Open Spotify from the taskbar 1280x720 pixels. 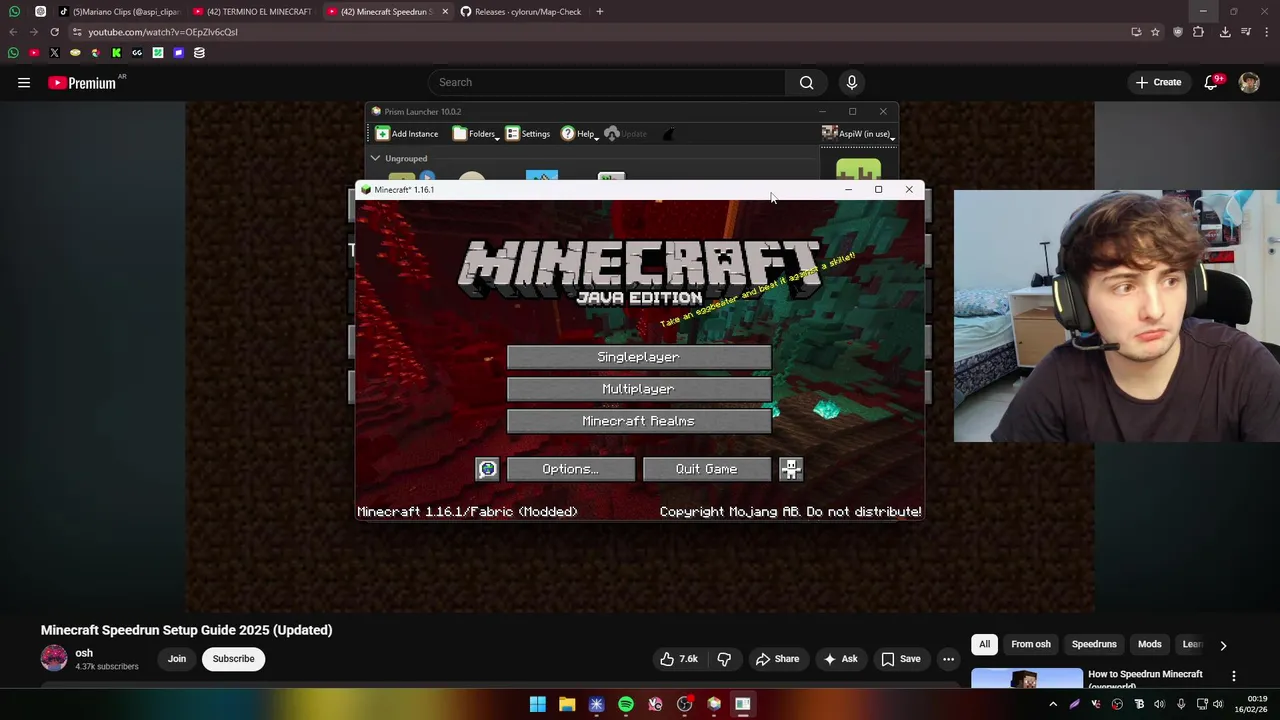click(x=626, y=705)
